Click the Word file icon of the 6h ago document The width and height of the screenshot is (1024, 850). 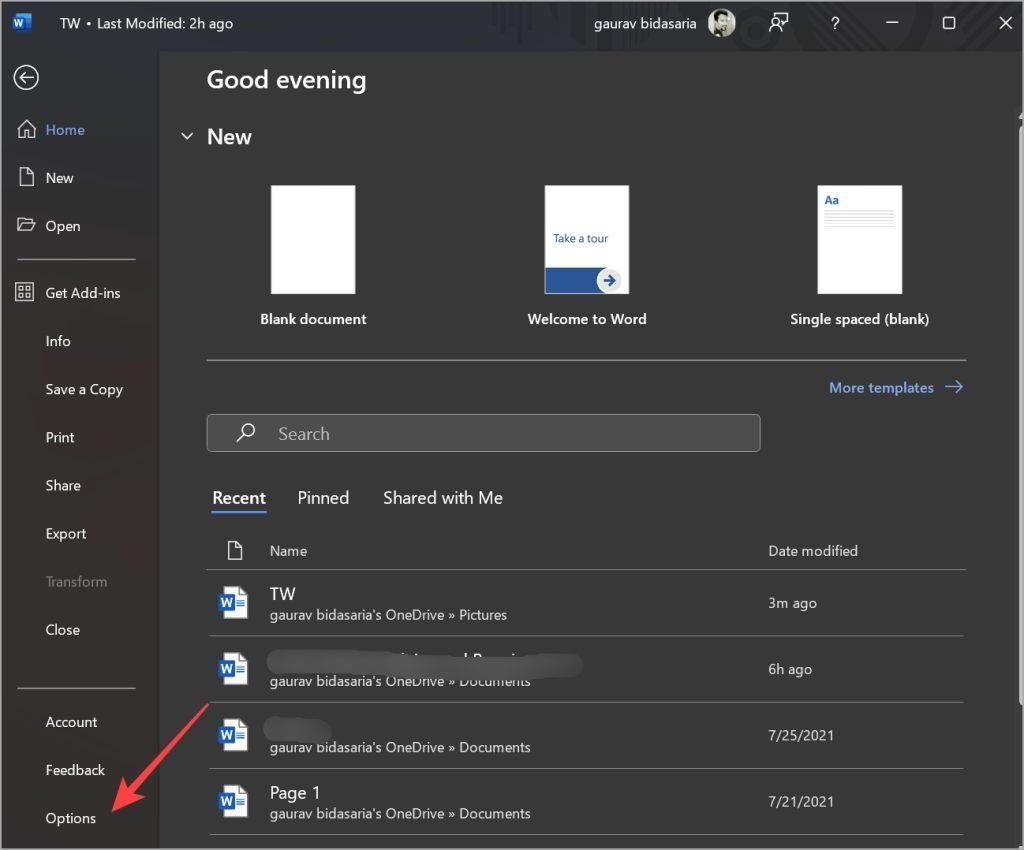(233, 669)
